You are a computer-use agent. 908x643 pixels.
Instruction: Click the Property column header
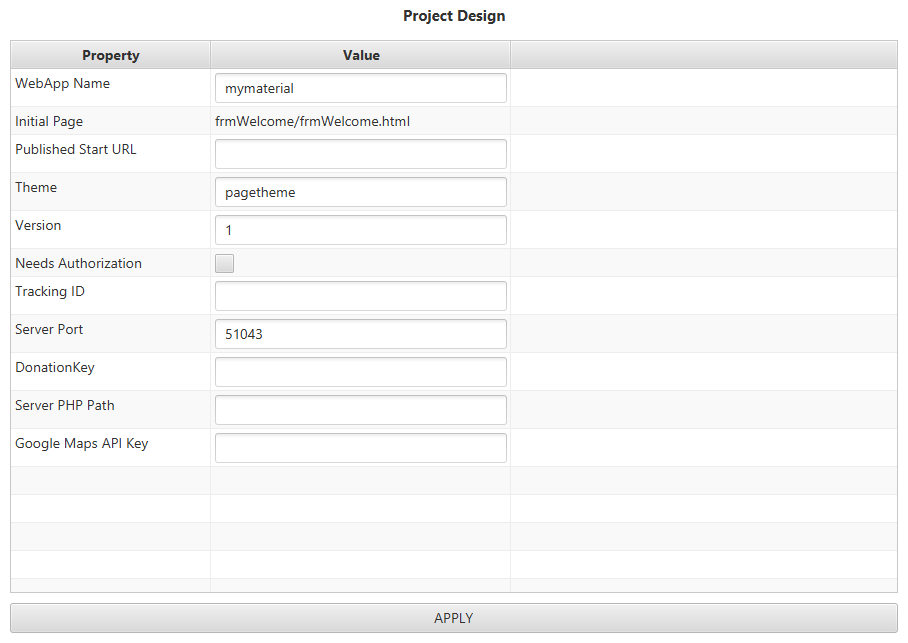click(x=111, y=55)
